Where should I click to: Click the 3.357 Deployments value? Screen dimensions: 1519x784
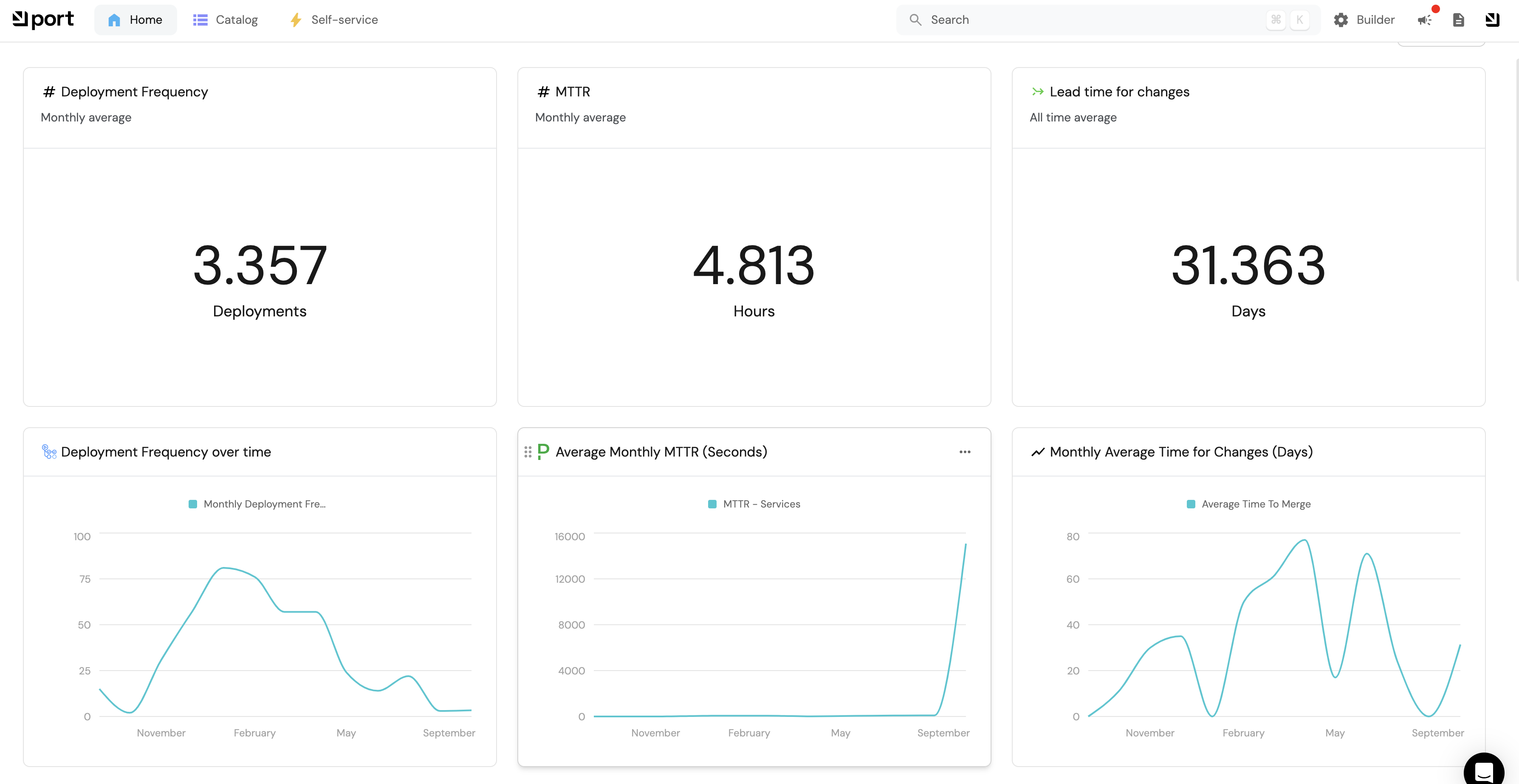pos(260,265)
